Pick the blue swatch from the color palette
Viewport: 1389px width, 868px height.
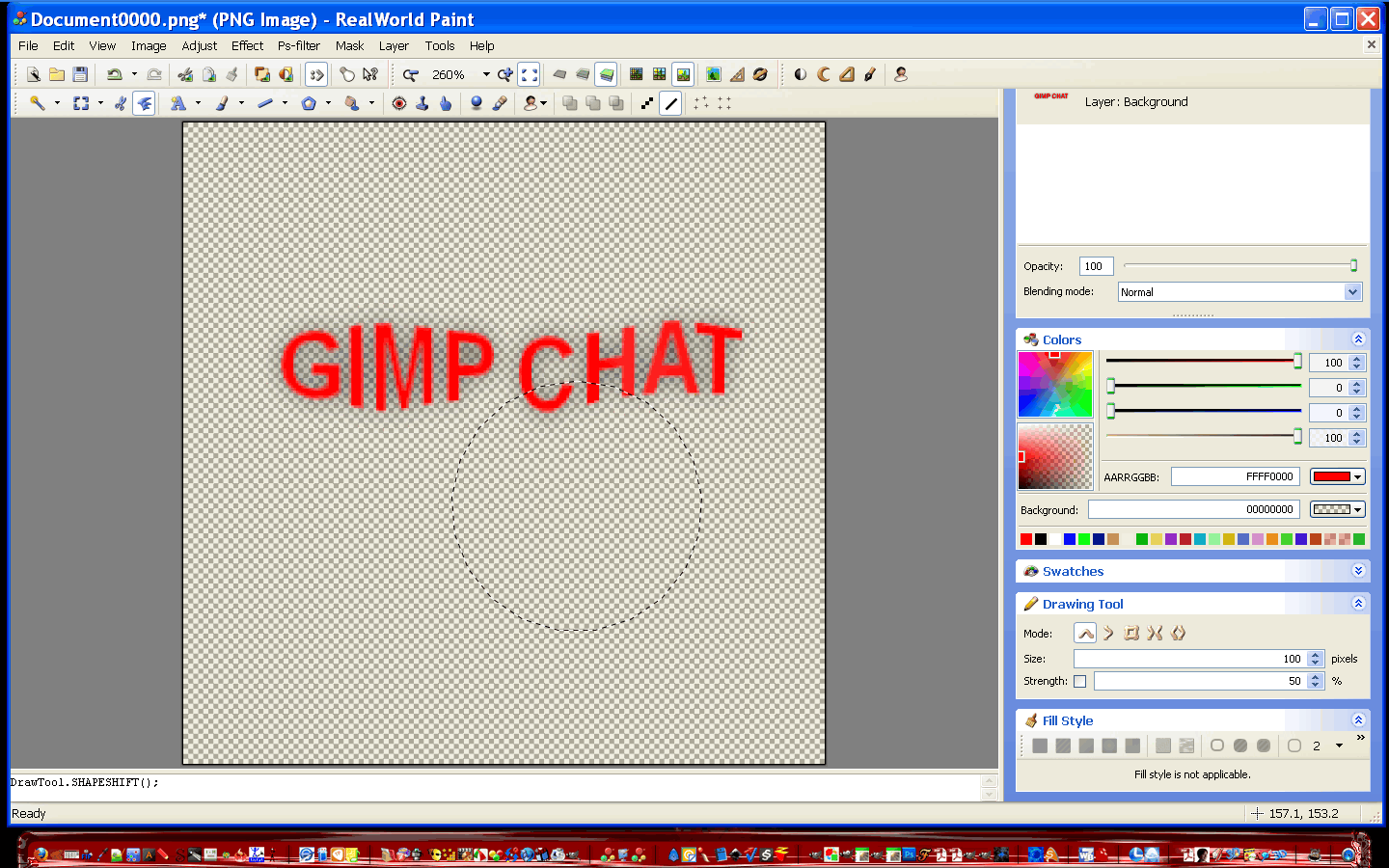point(1069,539)
